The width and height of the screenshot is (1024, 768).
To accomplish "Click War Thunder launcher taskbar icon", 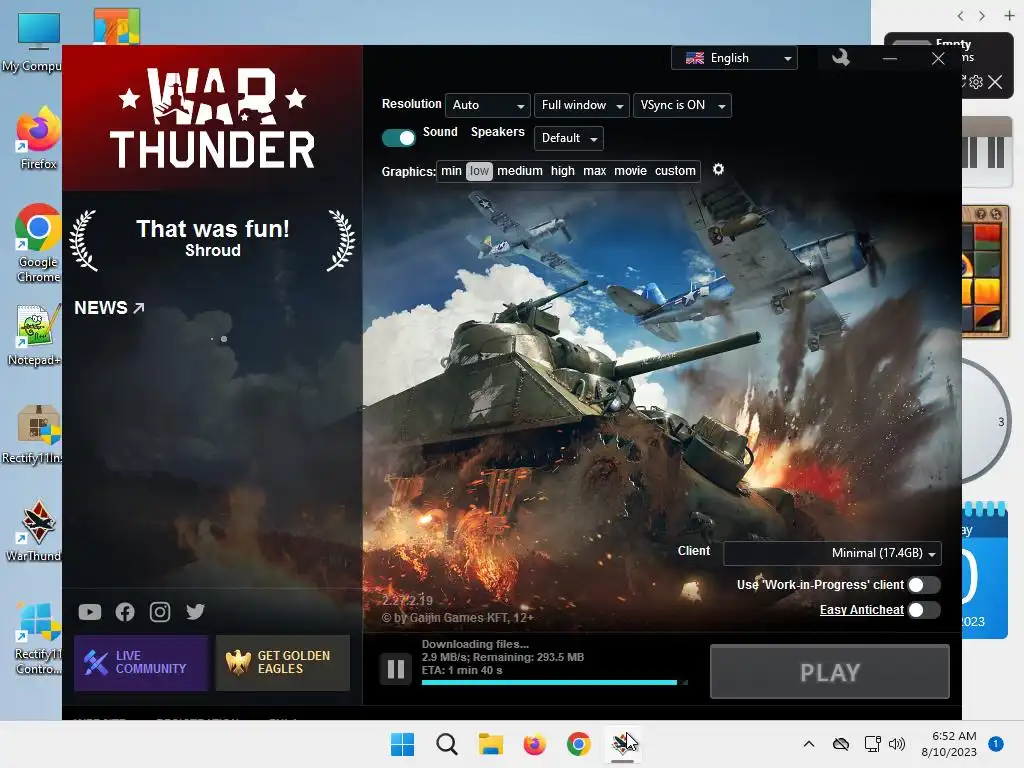I will coord(622,744).
